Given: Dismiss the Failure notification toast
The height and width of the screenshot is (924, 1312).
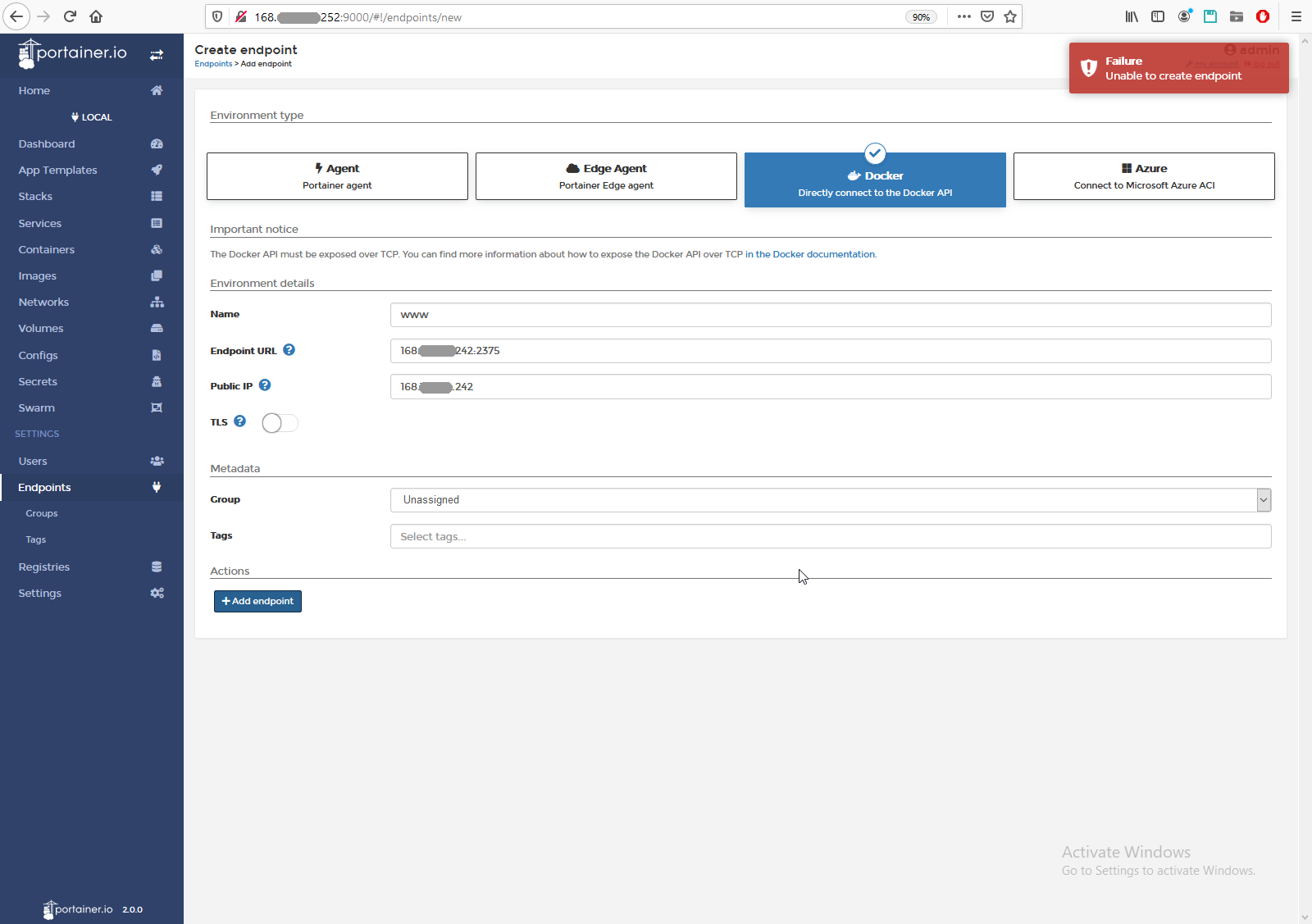Looking at the screenshot, I should (x=1178, y=68).
